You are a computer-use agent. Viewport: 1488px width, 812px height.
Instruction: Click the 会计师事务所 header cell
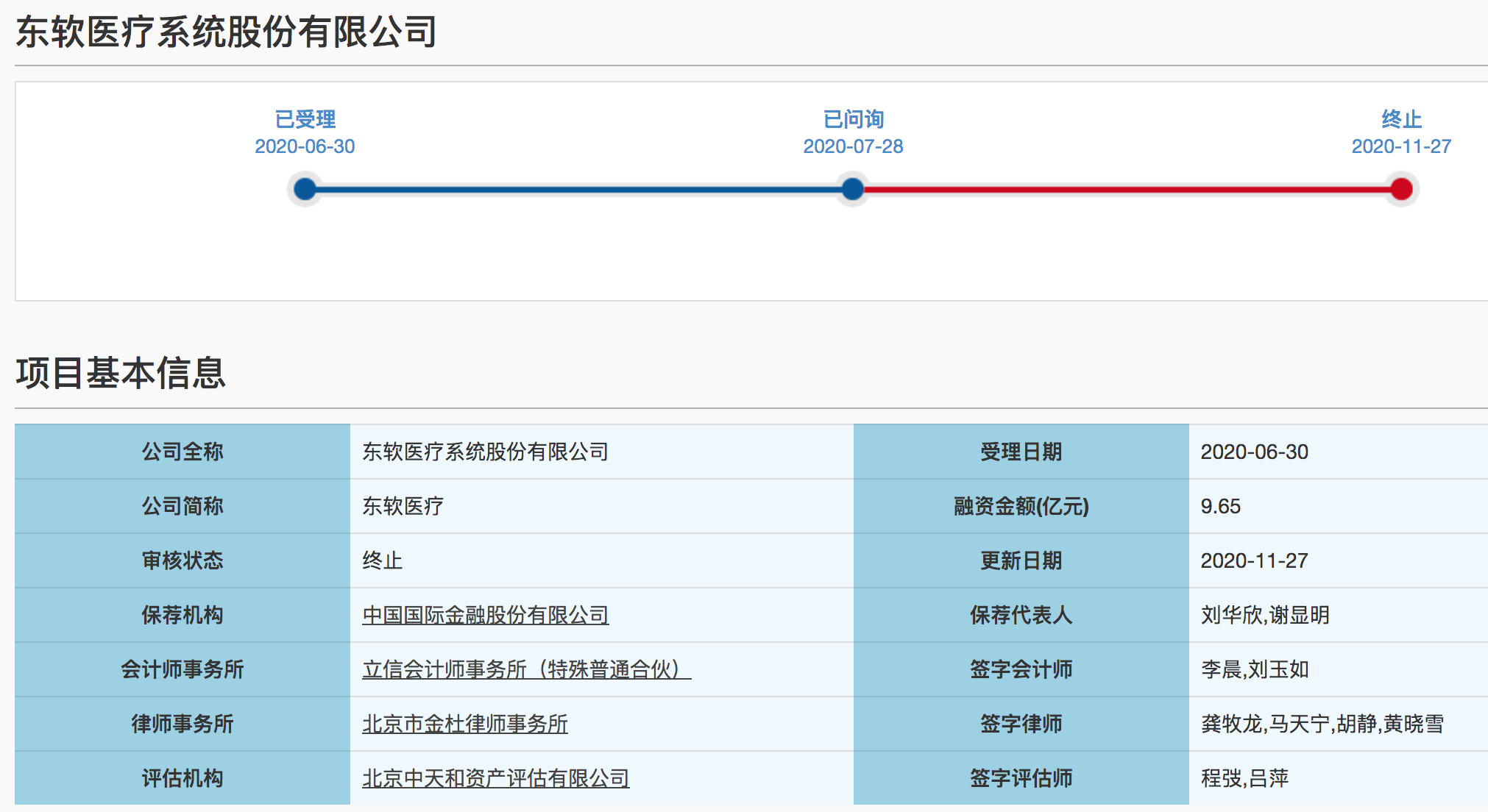point(183,669)
